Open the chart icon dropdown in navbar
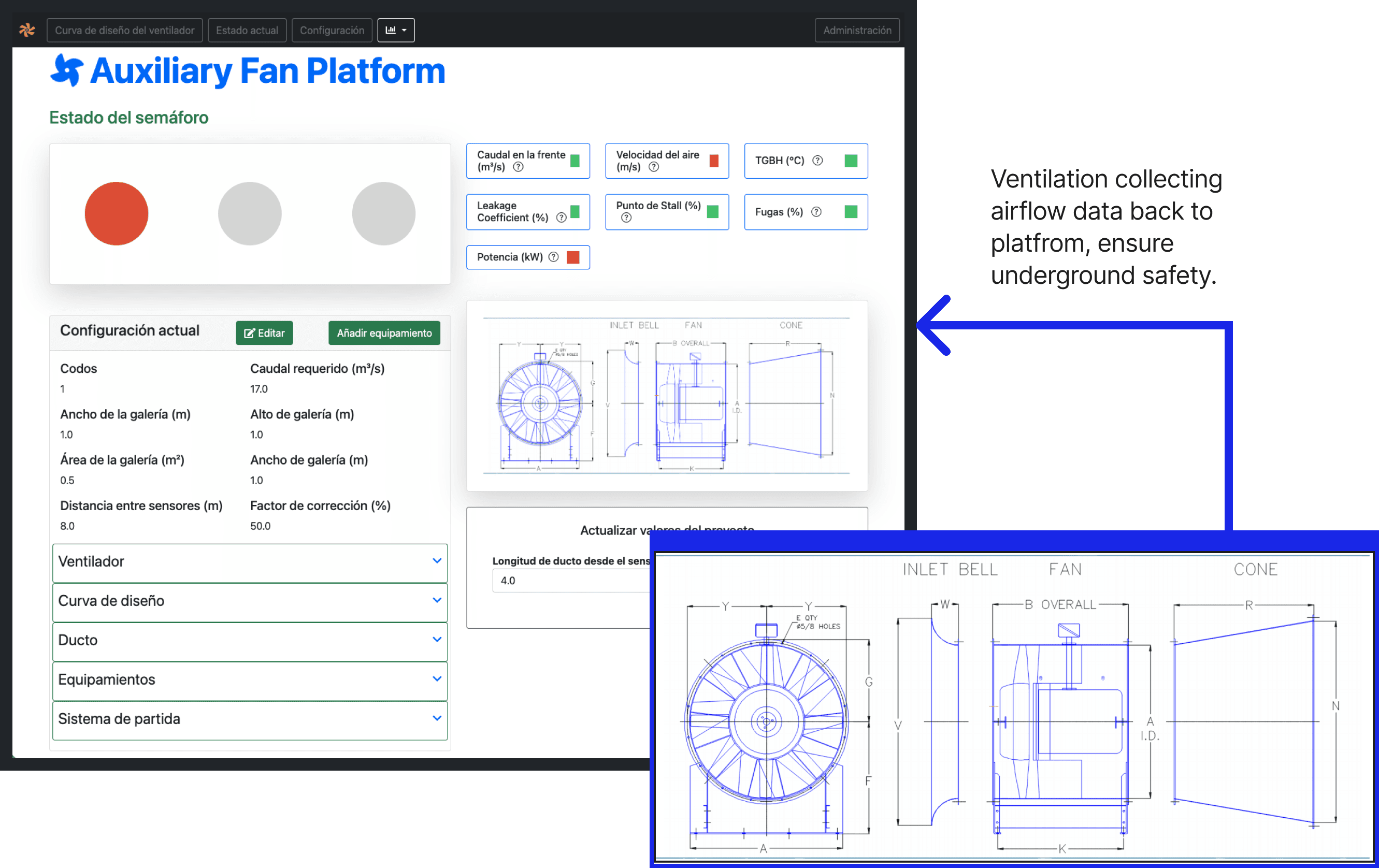This screenshot has width=1379, height=868. 396,30
